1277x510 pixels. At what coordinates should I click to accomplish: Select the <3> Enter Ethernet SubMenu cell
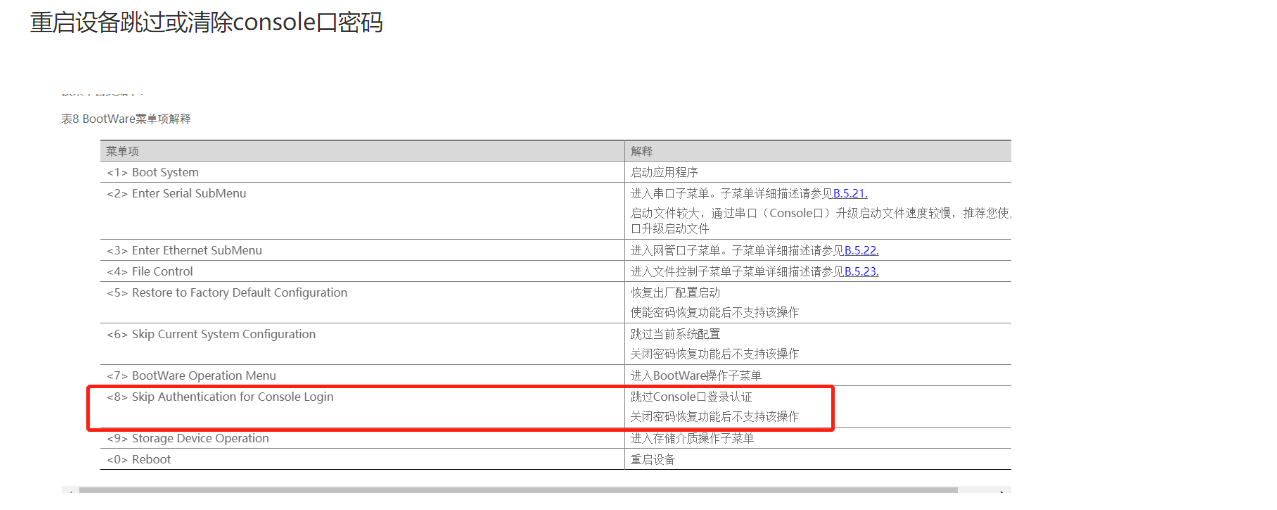[x=362, y=250]
